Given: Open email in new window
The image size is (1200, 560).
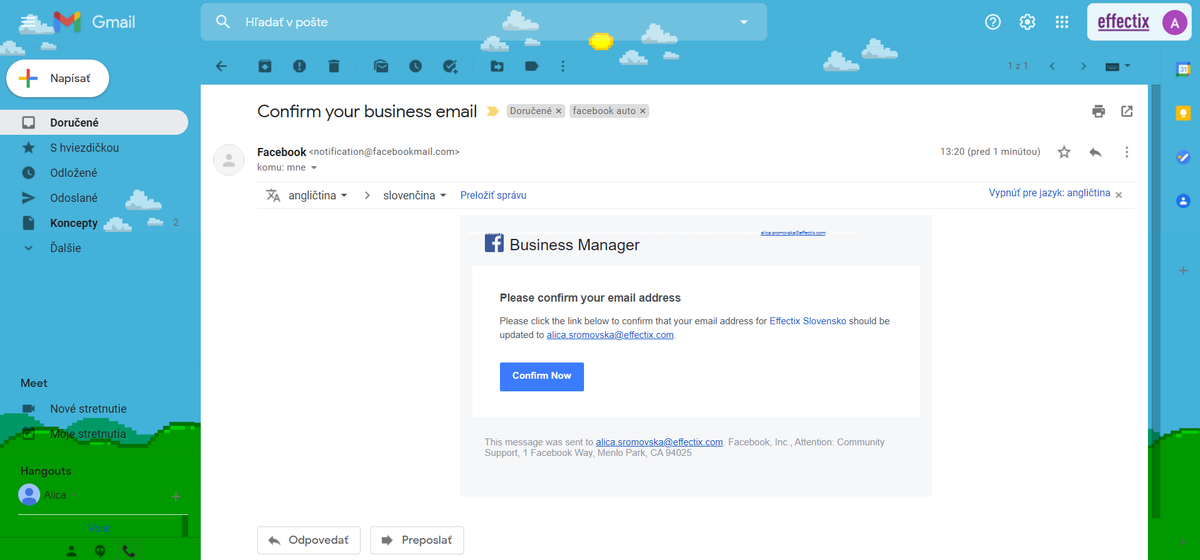Looking at the screenshot, I should (x=1127, y=111).
